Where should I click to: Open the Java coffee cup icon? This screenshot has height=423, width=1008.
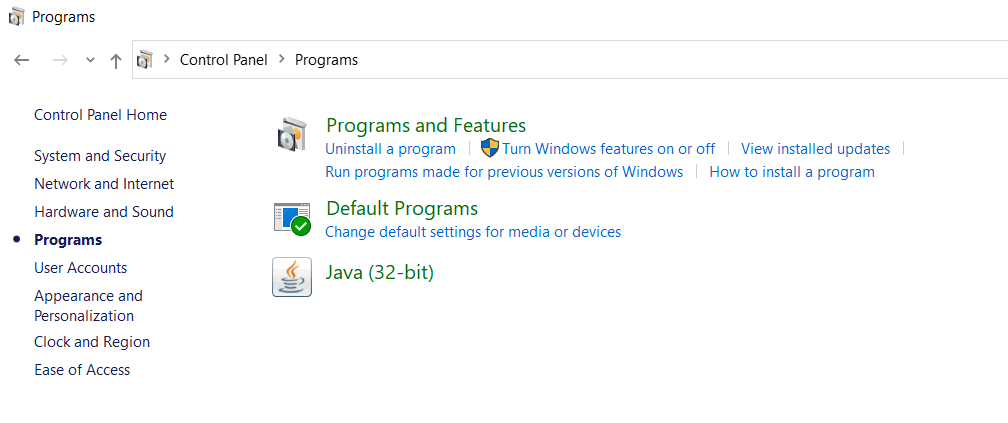coord(291,277)
